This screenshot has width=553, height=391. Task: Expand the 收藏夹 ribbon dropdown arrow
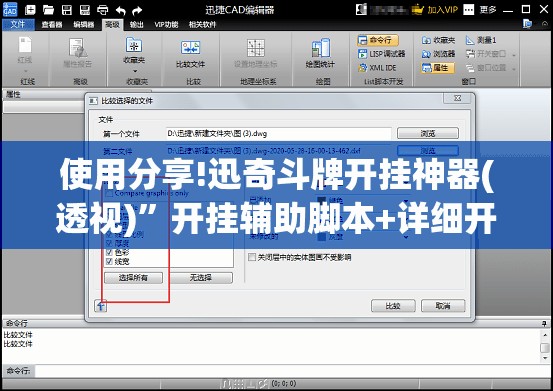134,71
